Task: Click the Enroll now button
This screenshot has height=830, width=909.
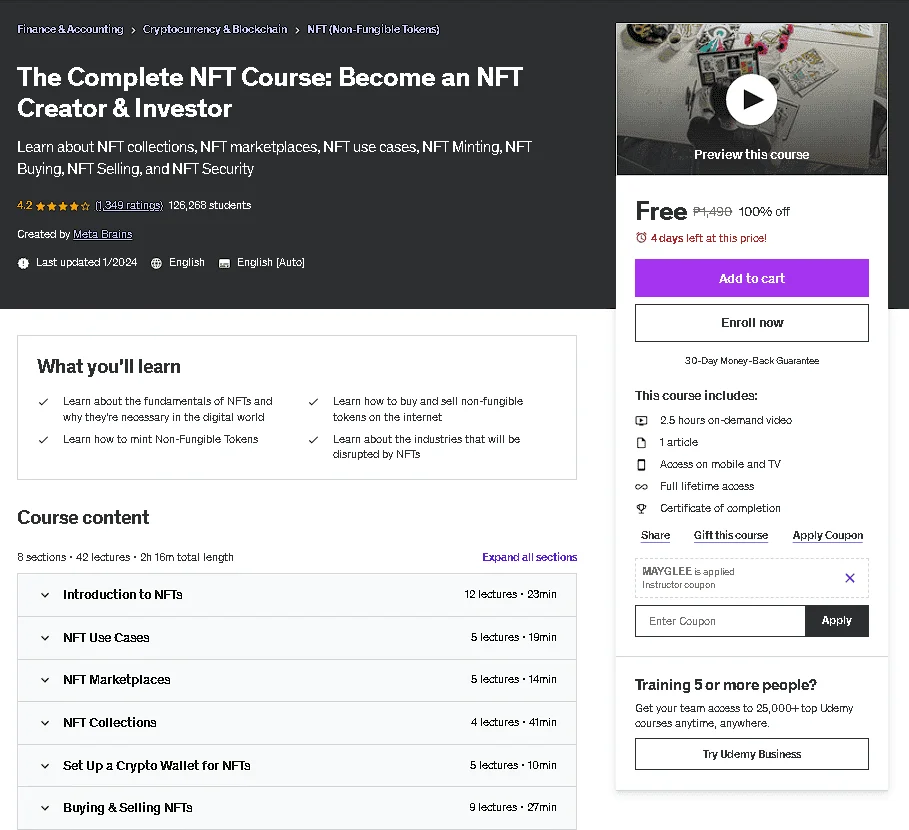Action: [752, 323]
